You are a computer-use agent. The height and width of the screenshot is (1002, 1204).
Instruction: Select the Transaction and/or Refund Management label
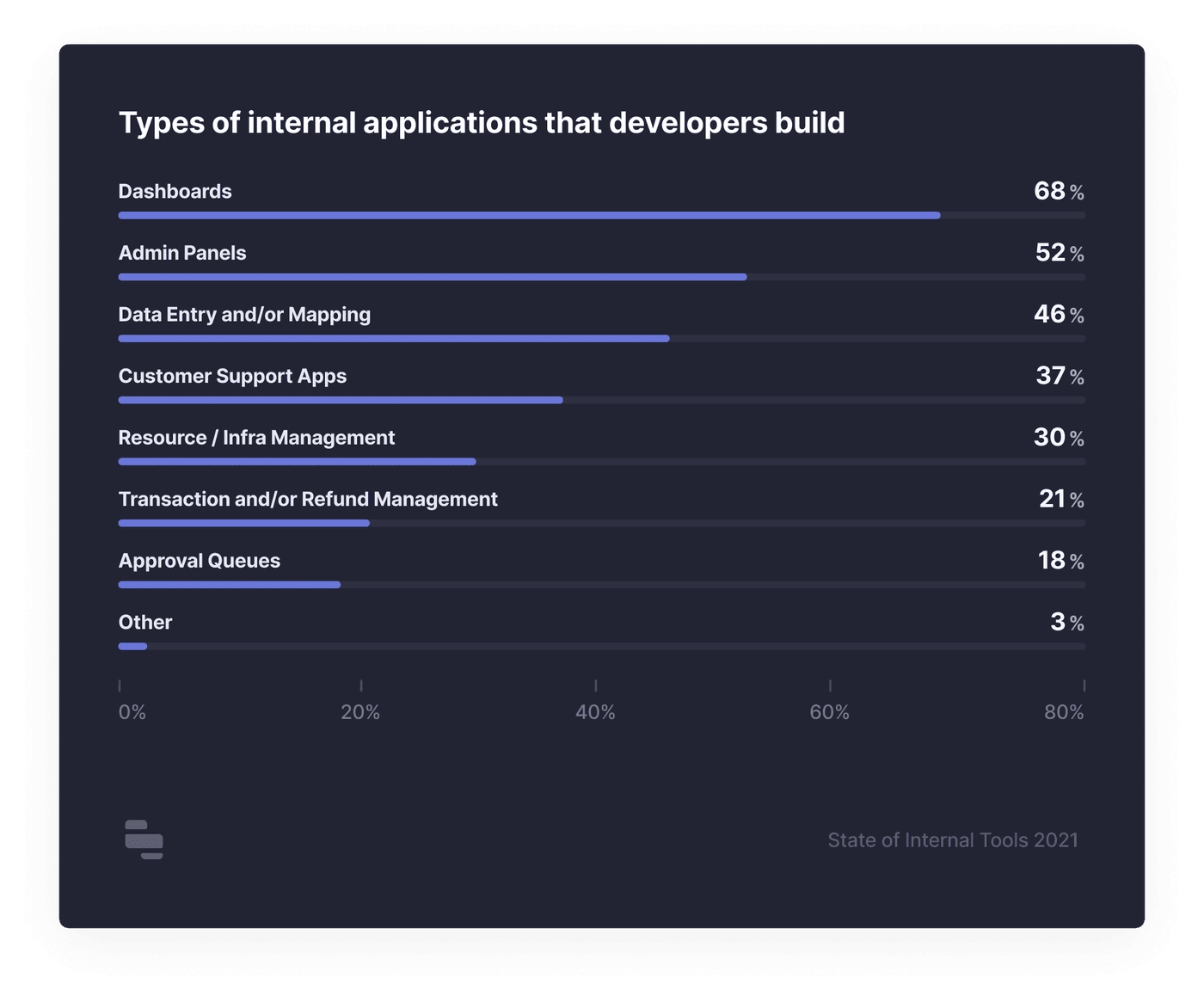pos(308,500)
